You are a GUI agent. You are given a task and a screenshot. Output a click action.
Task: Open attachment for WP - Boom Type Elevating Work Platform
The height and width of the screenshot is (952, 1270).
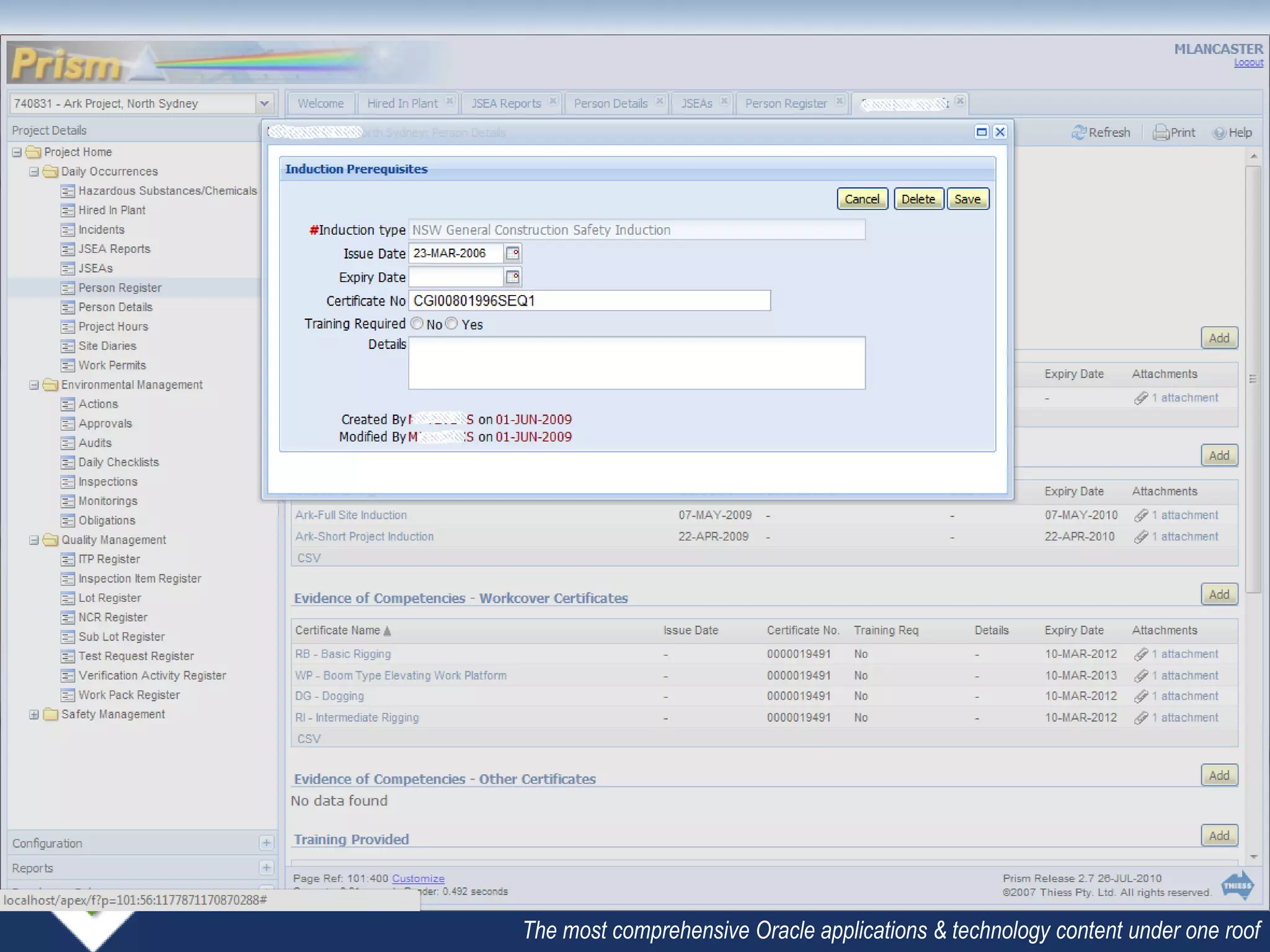[1176, 676]
